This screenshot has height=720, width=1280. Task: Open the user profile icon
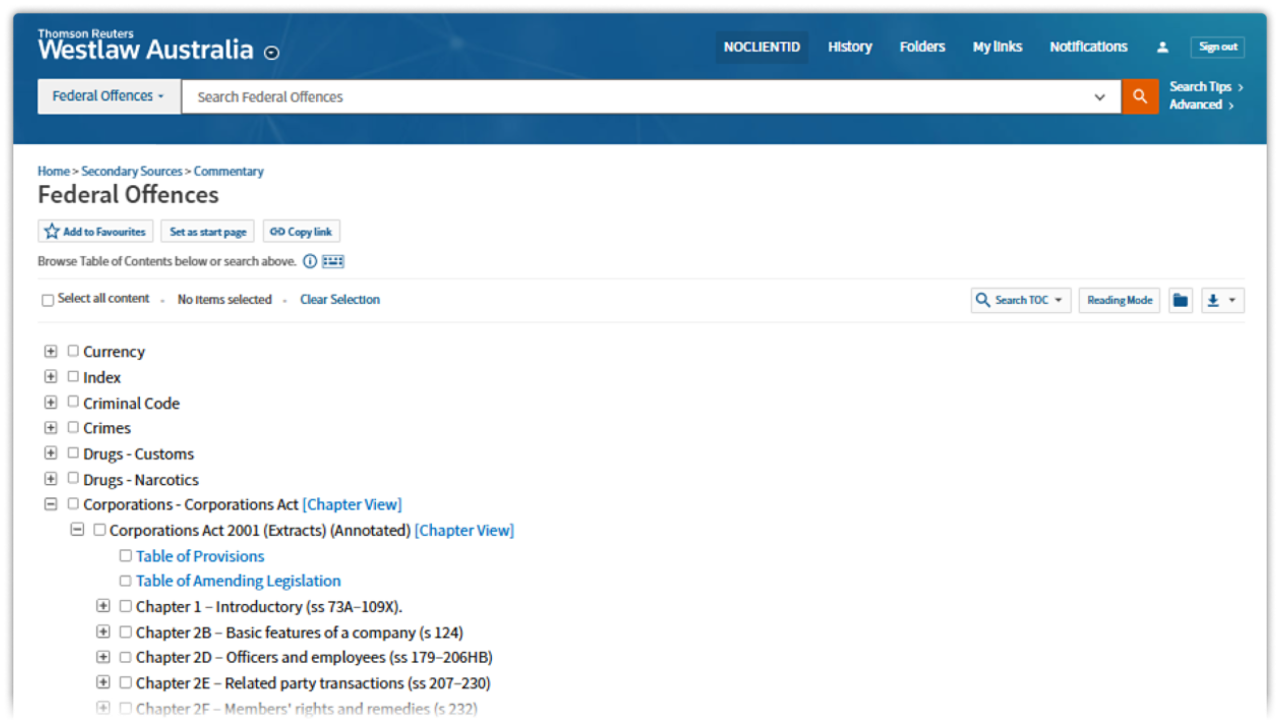(x=1162, y=47)
